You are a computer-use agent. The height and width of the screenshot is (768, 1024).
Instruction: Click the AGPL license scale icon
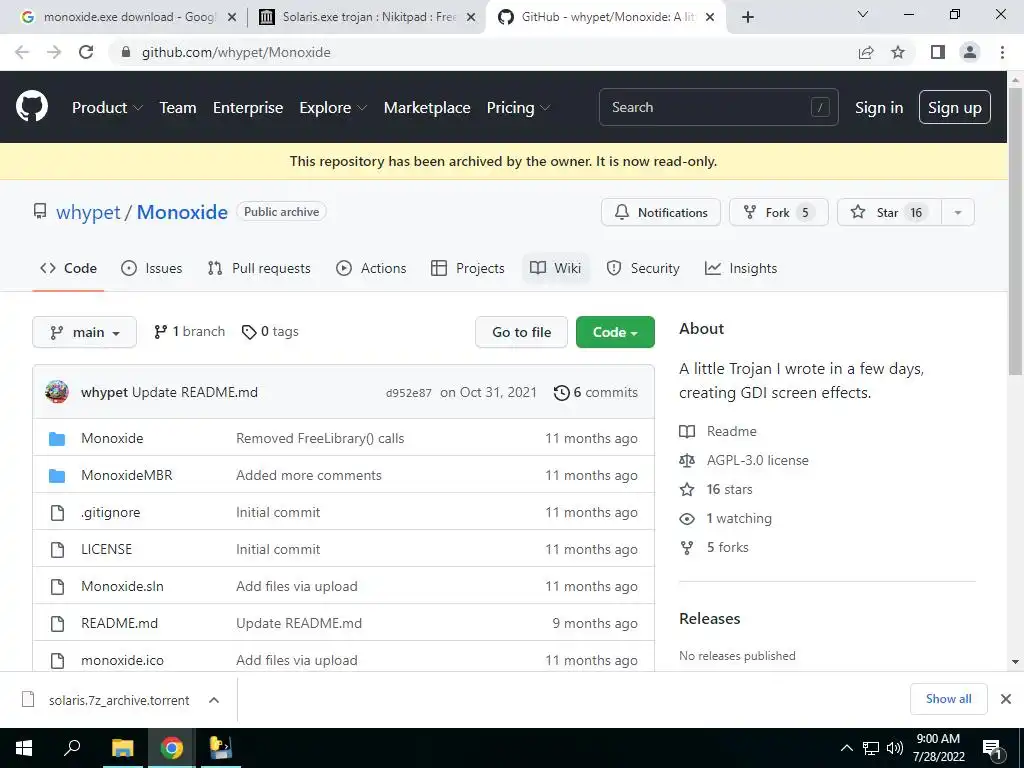(x=687, y=460)
